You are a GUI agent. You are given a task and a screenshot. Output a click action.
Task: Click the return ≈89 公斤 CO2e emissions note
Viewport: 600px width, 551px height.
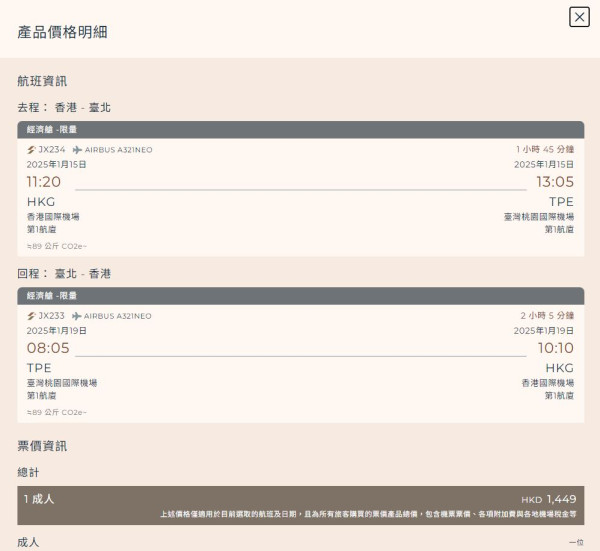pyautogui.click(x=57, y=412)
